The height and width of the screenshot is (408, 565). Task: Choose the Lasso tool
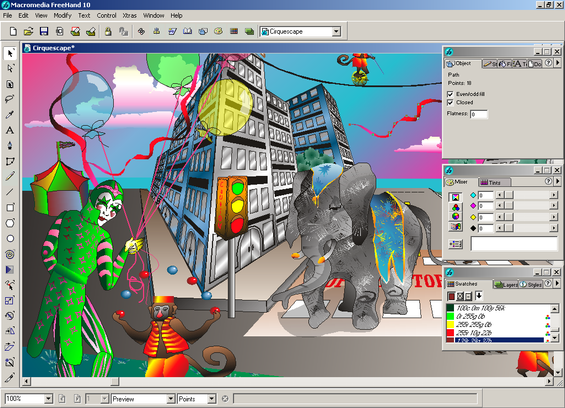click(x=10, y=99)
